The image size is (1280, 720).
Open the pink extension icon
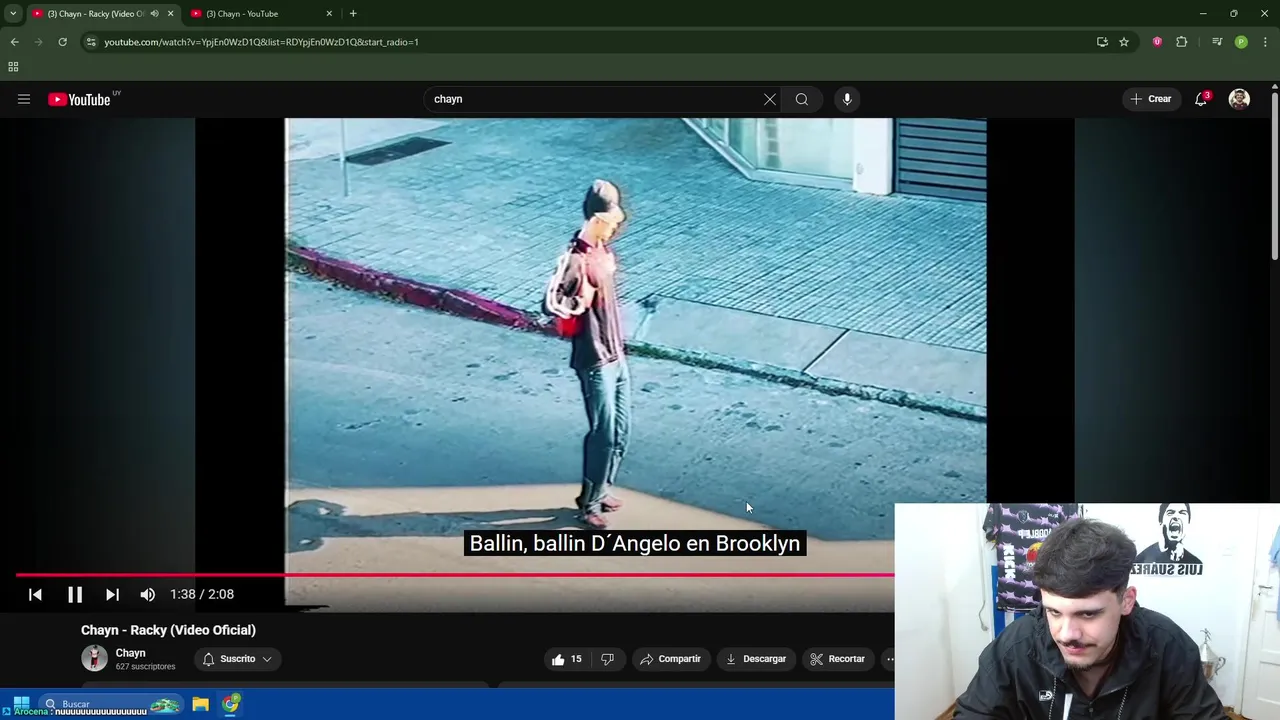pyautogui.click(x=1157, y=42)
